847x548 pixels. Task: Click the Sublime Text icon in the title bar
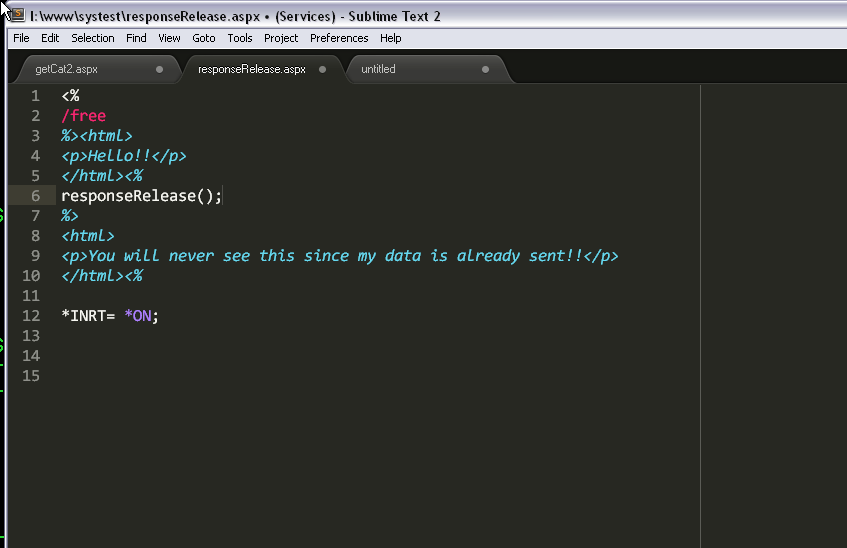click(x=18, y=15)
